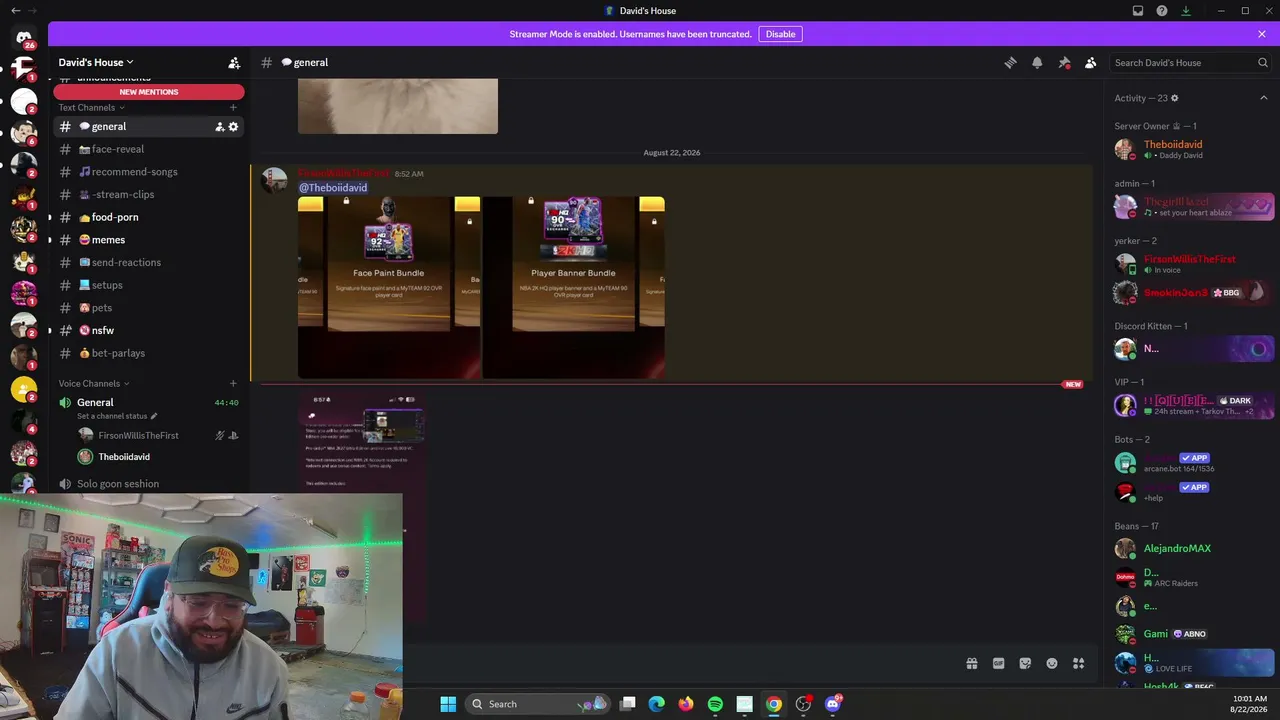
Task: Open the Threads icon in channel header
Action: 1010,62
